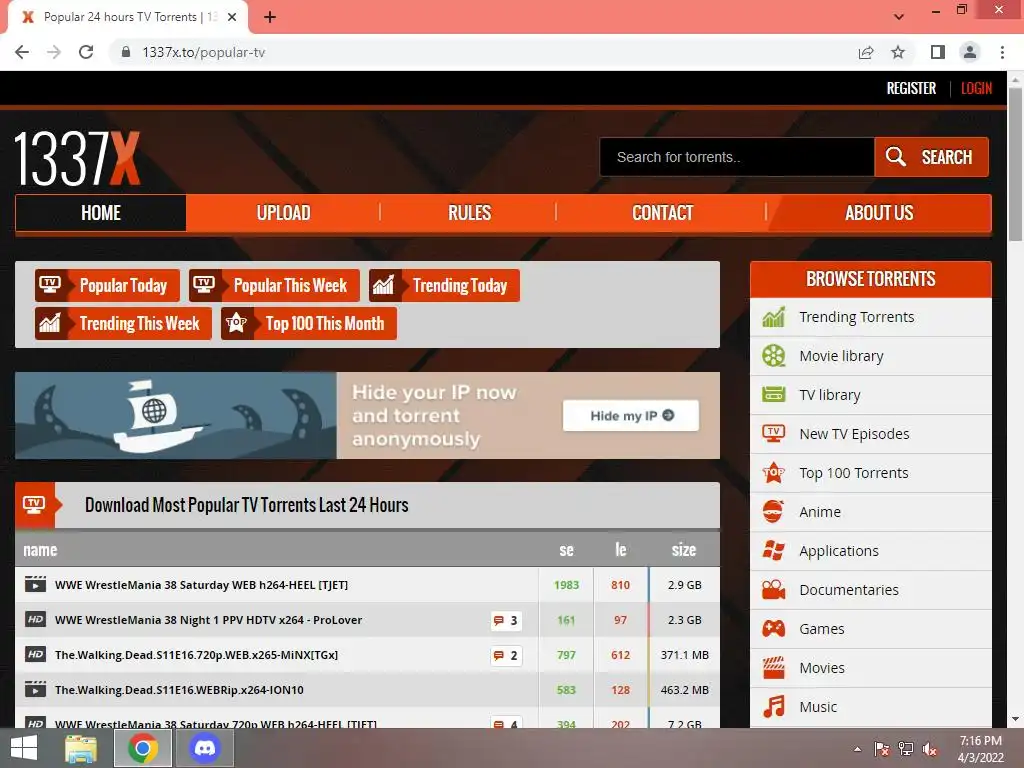This screenshot has width=1024, height=768.
Task: Click the chart icon beside Trending Today
Action: tap(383, 285)
